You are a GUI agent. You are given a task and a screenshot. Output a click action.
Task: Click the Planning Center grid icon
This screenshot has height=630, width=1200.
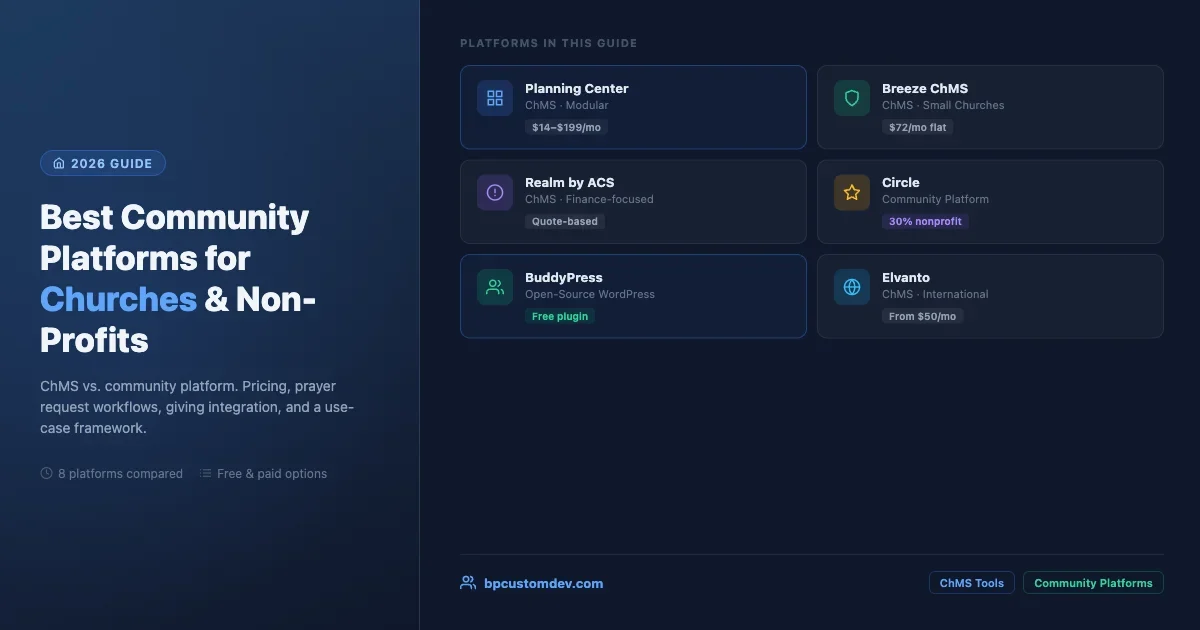(x=495, y=98)
